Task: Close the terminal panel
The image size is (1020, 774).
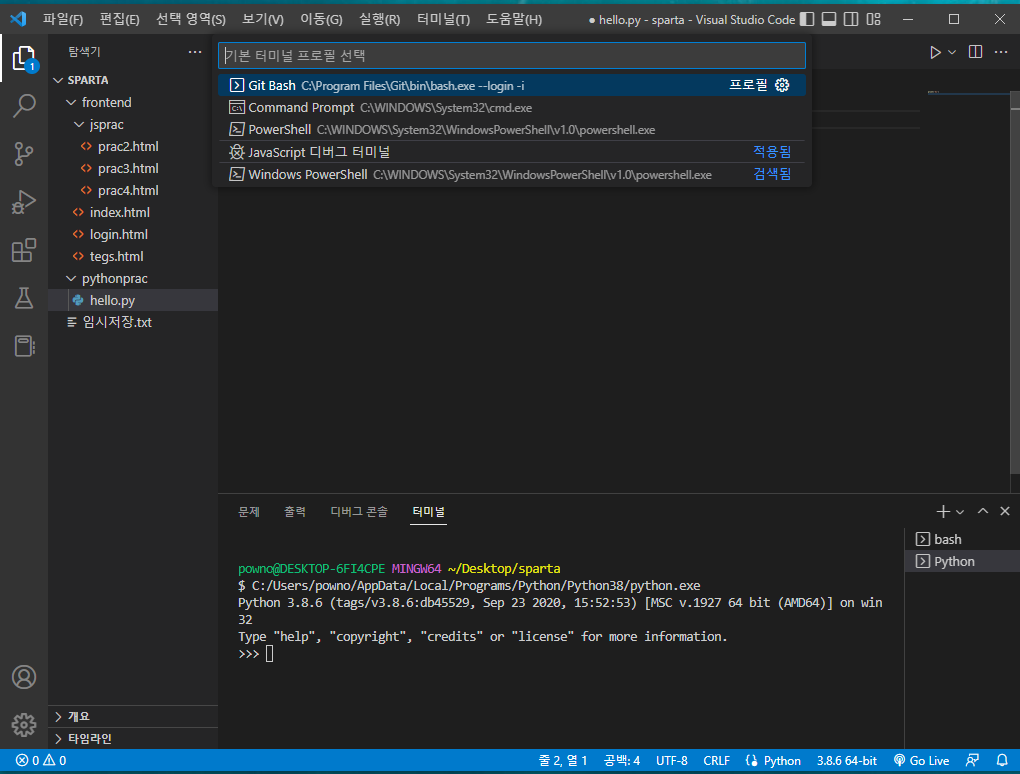Action: coord(1005,511)
